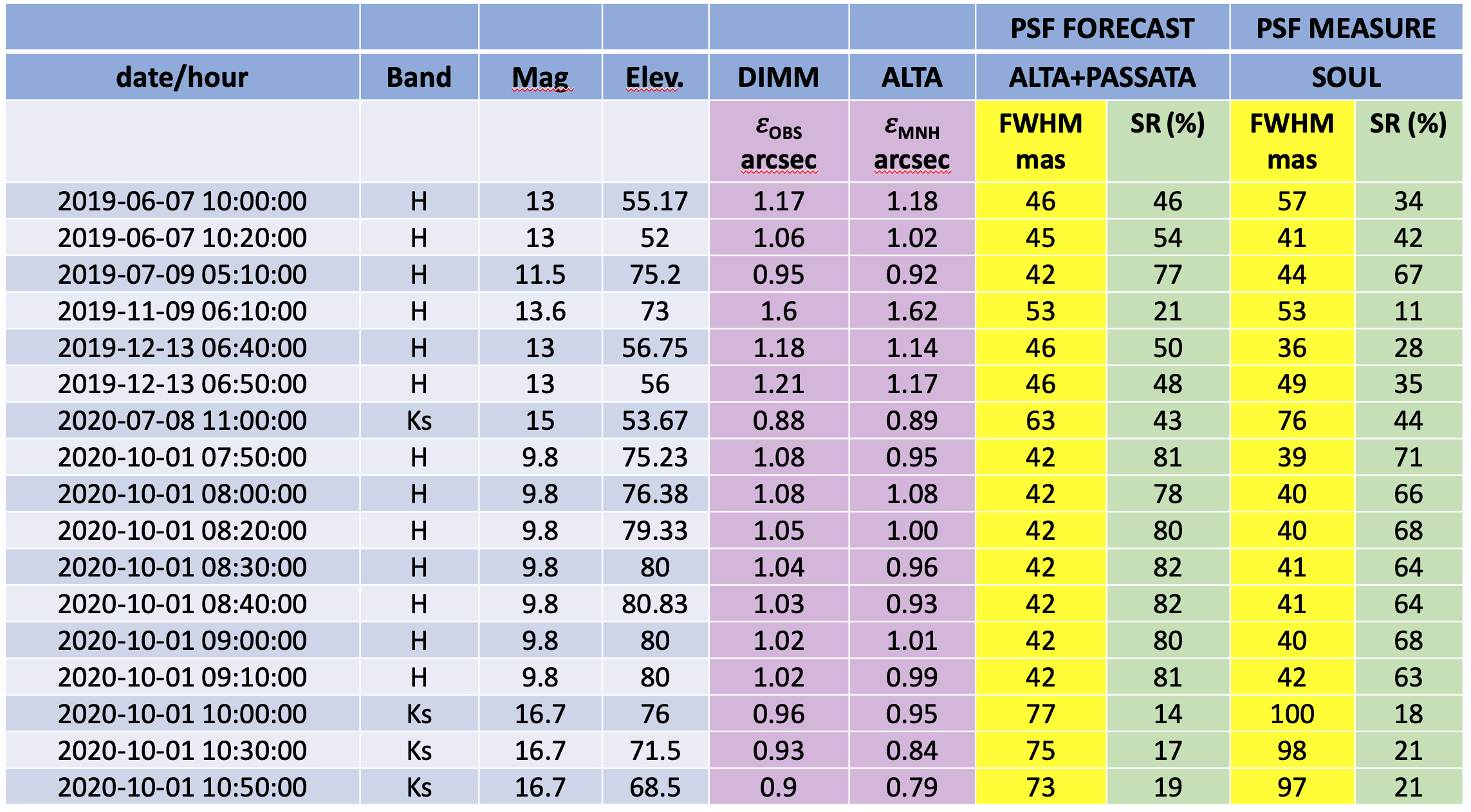
Task: Select the Band column header
Action: (x=419, y=77)
